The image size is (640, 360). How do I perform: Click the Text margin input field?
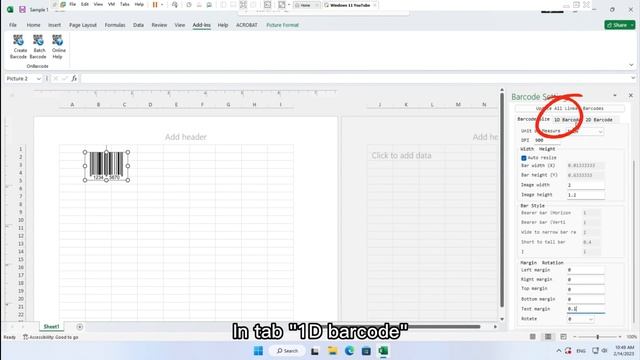586,309
